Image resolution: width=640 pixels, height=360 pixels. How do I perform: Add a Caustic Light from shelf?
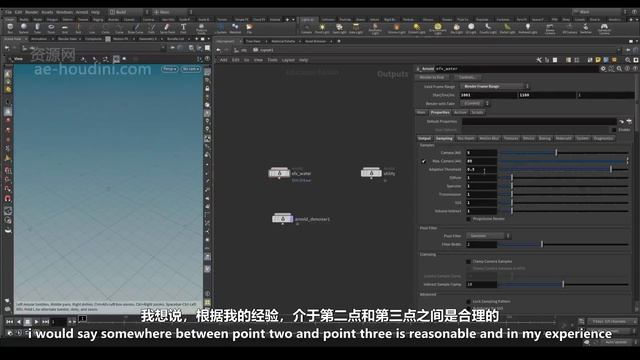tap(488, 28)
